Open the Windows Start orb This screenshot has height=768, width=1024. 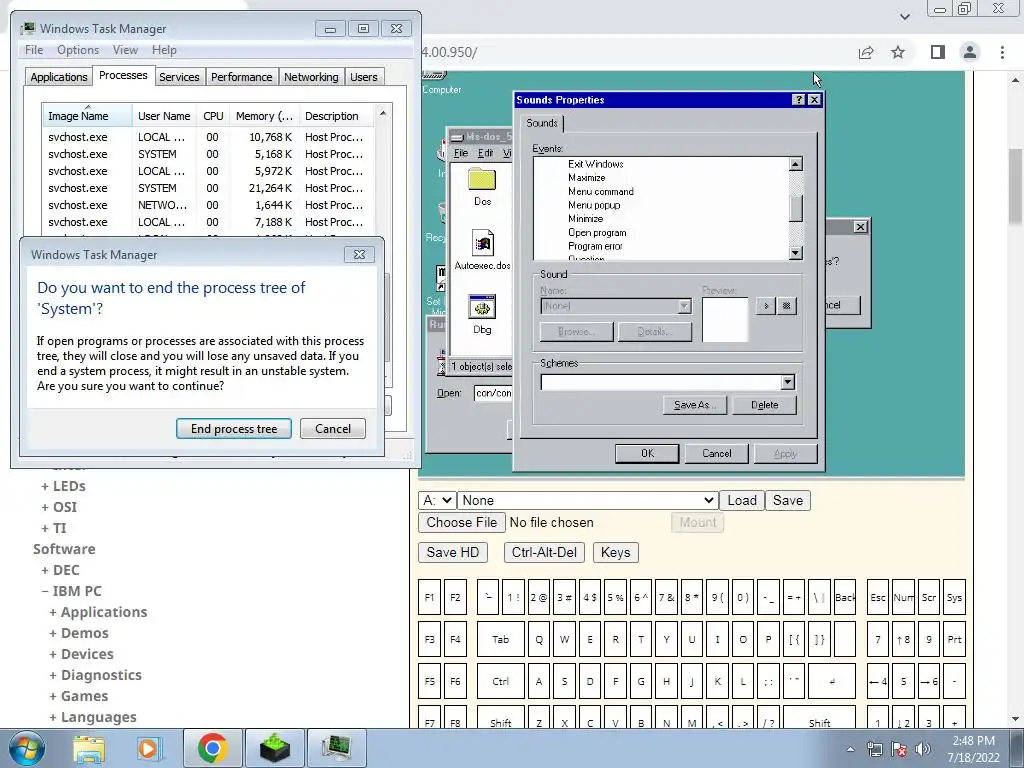(26, 748)
